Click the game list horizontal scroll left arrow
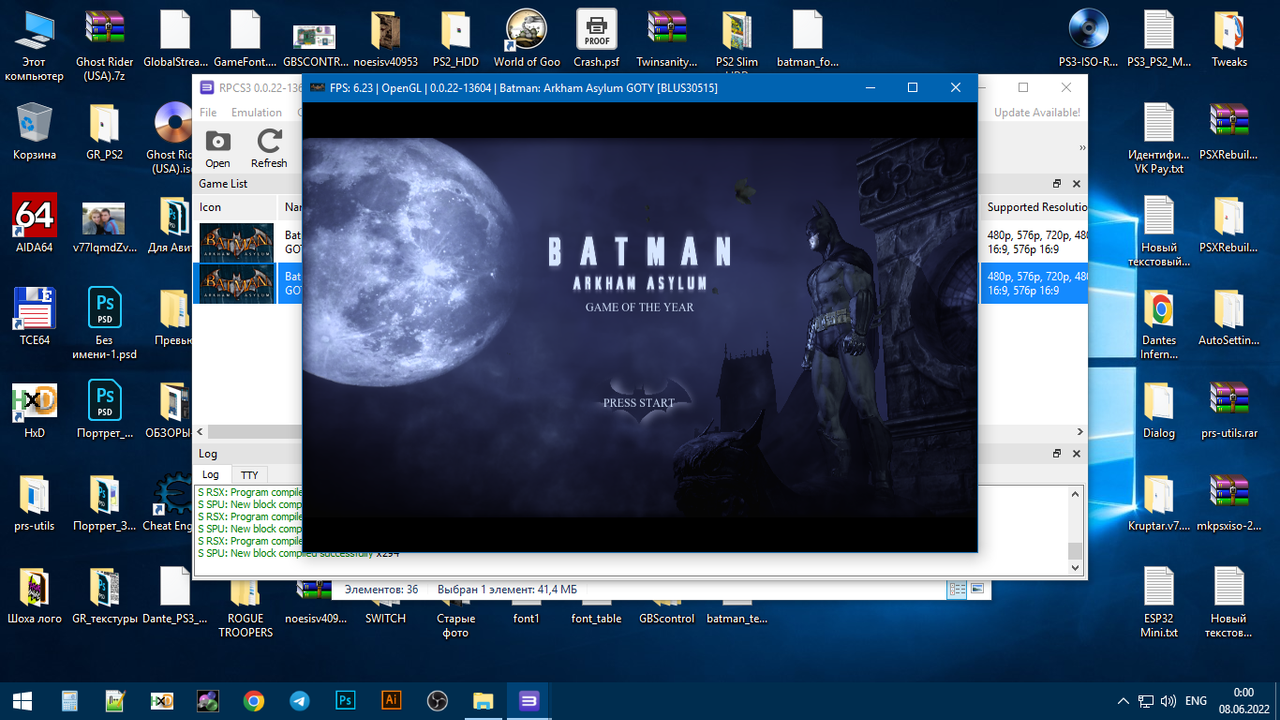The height and width of the screenshot is (720, 1280). (200, 432)
